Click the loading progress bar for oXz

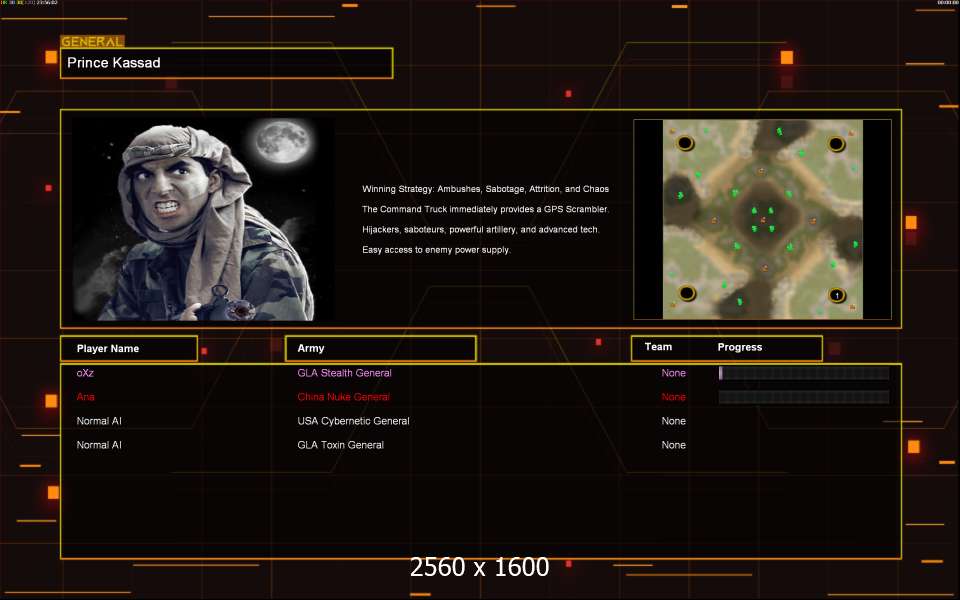(804, 373)
